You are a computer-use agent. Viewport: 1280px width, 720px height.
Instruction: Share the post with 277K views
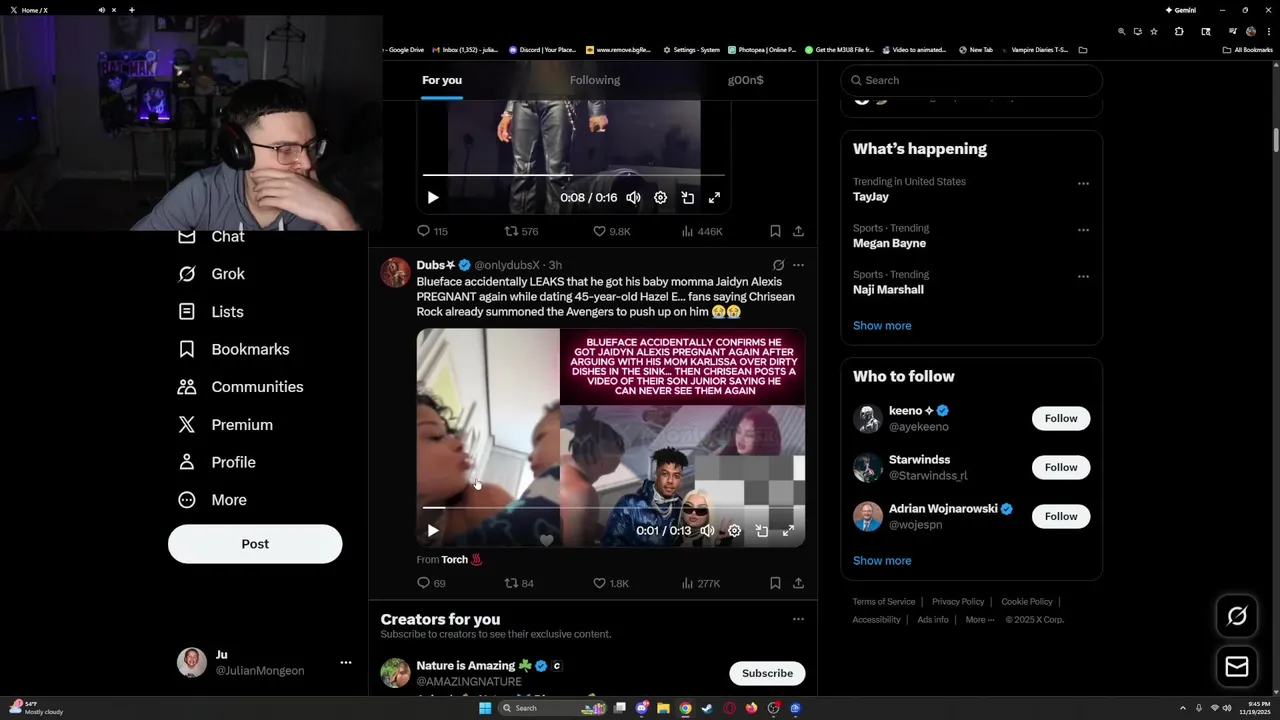[x=798, y=583]
